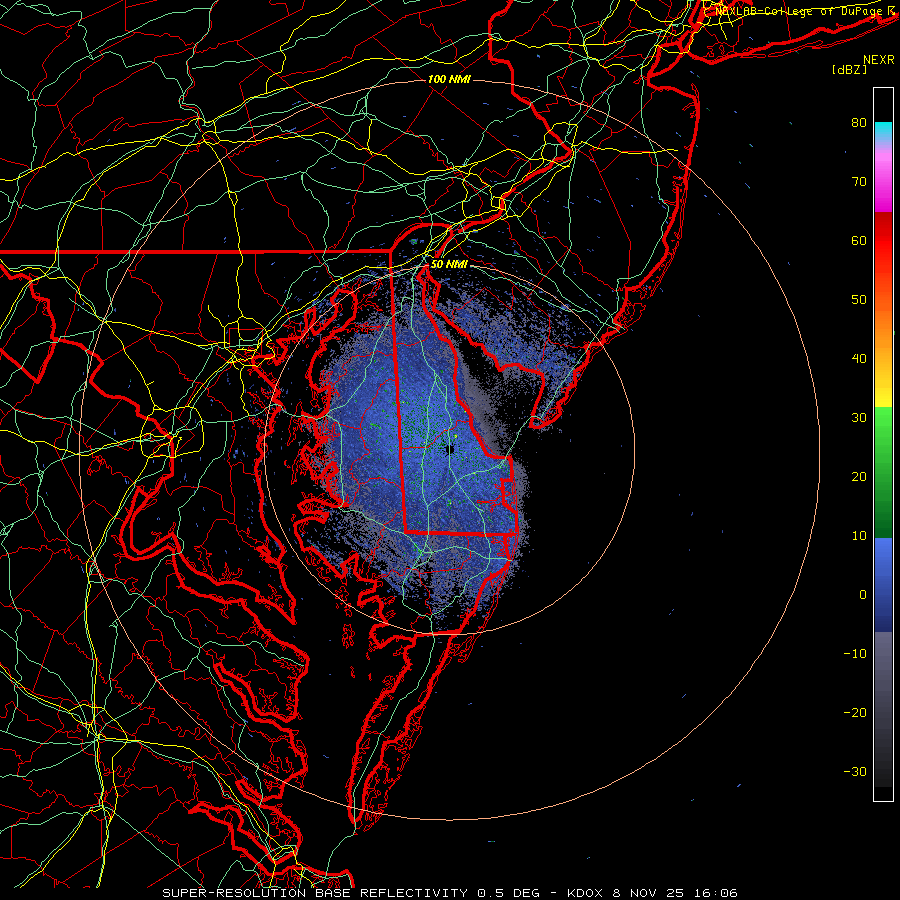Click the "100 NMI" range ring label
The width and height of the screenshot is (900, 900).
(x=449, y=79)
